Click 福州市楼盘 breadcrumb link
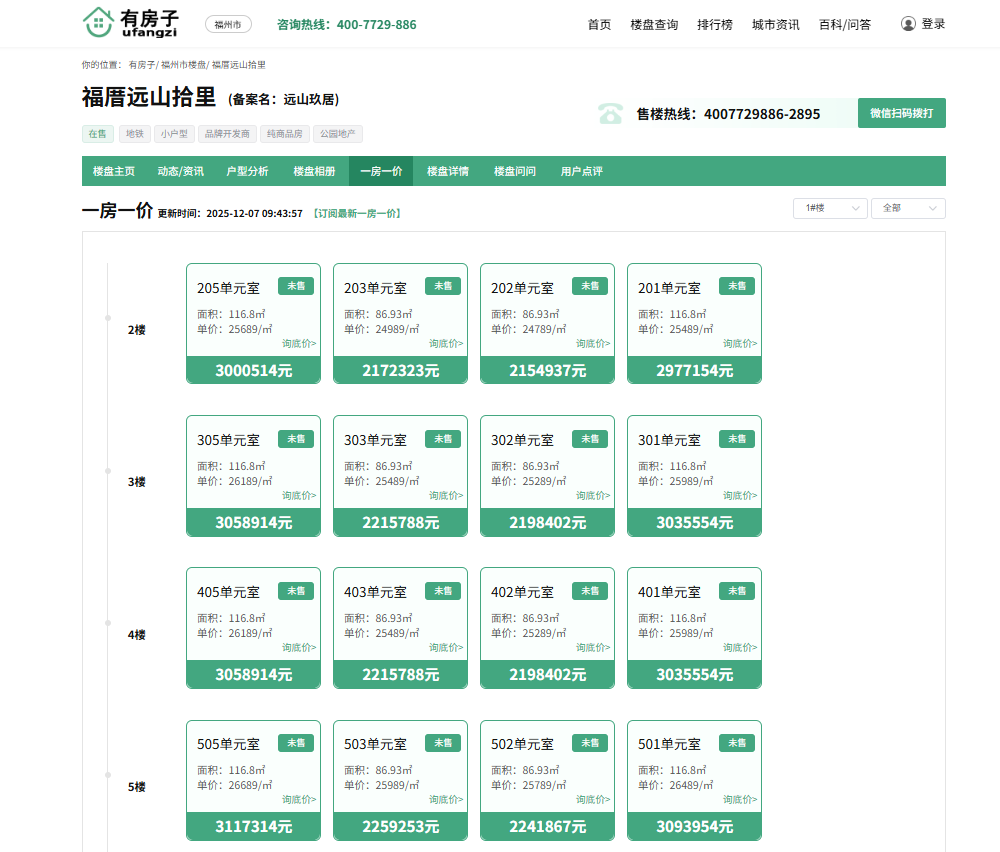The height and width of the screenshot is (852, 1000). coord(183,65)
